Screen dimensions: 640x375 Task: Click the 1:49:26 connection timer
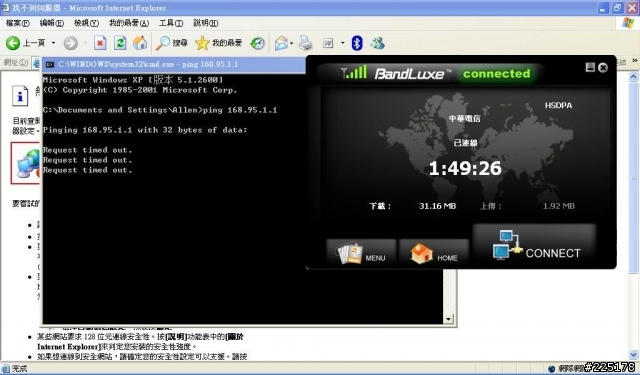[465, 168]
